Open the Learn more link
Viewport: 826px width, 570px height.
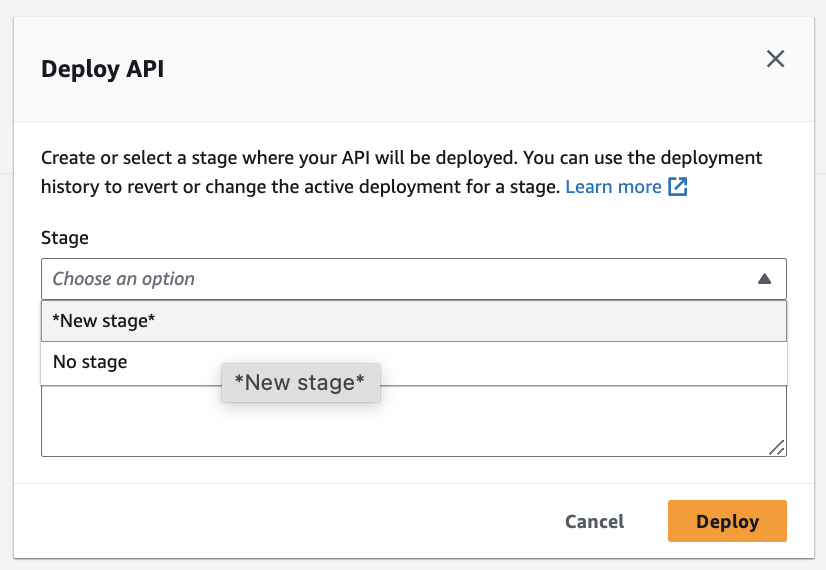tap(613, 187)
